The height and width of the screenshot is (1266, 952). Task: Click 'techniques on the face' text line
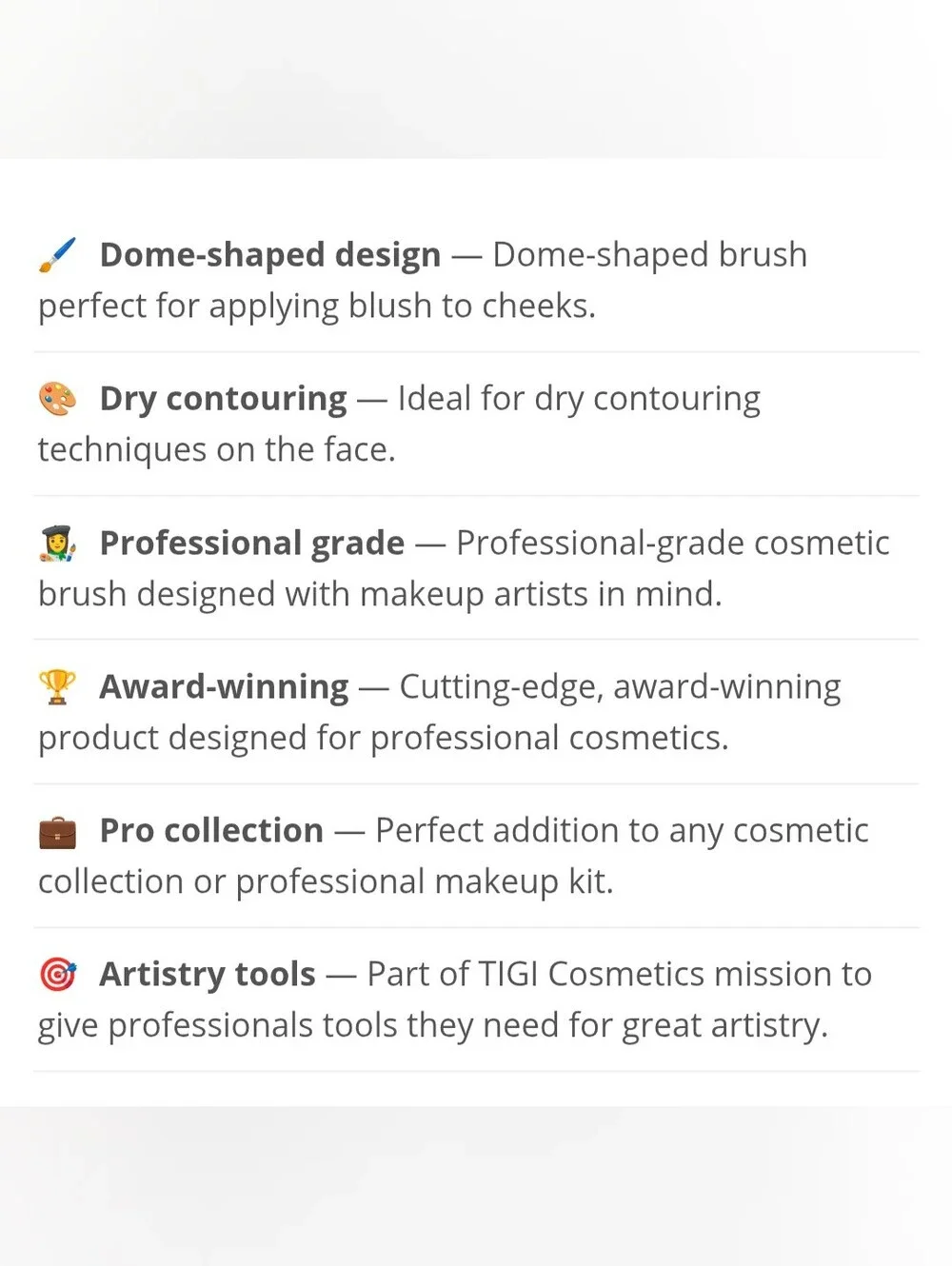(x=216, y=449)
